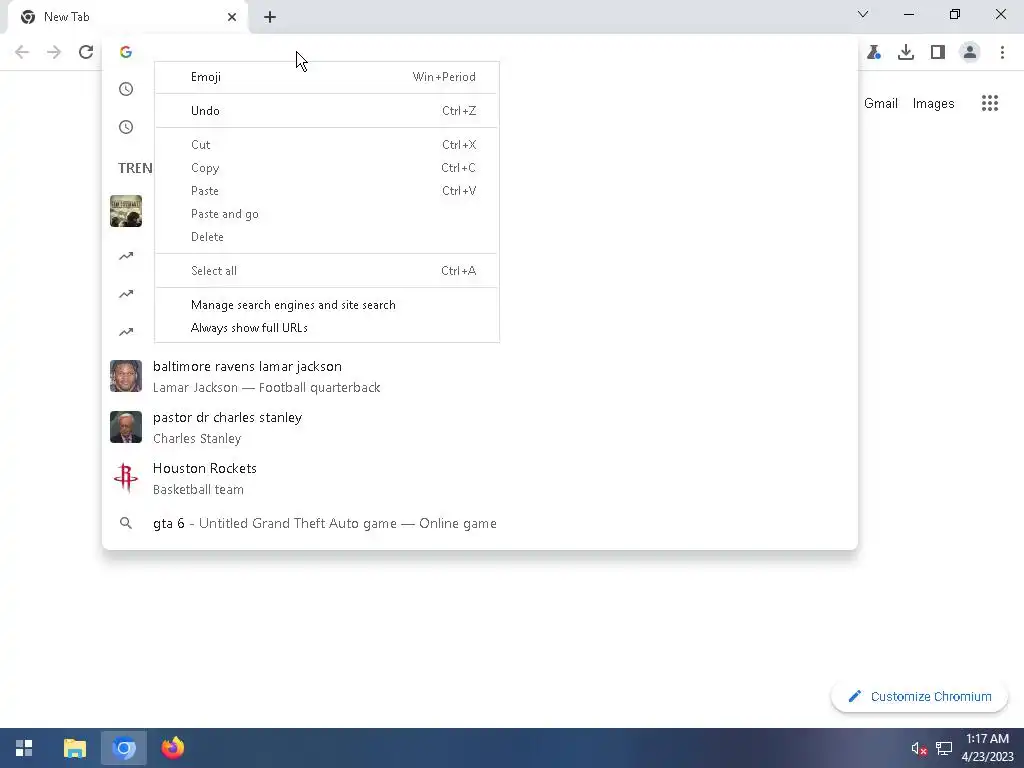Click the browser forward arrow
This screenshot has height=768, width=1024.
tap(54, 52)
